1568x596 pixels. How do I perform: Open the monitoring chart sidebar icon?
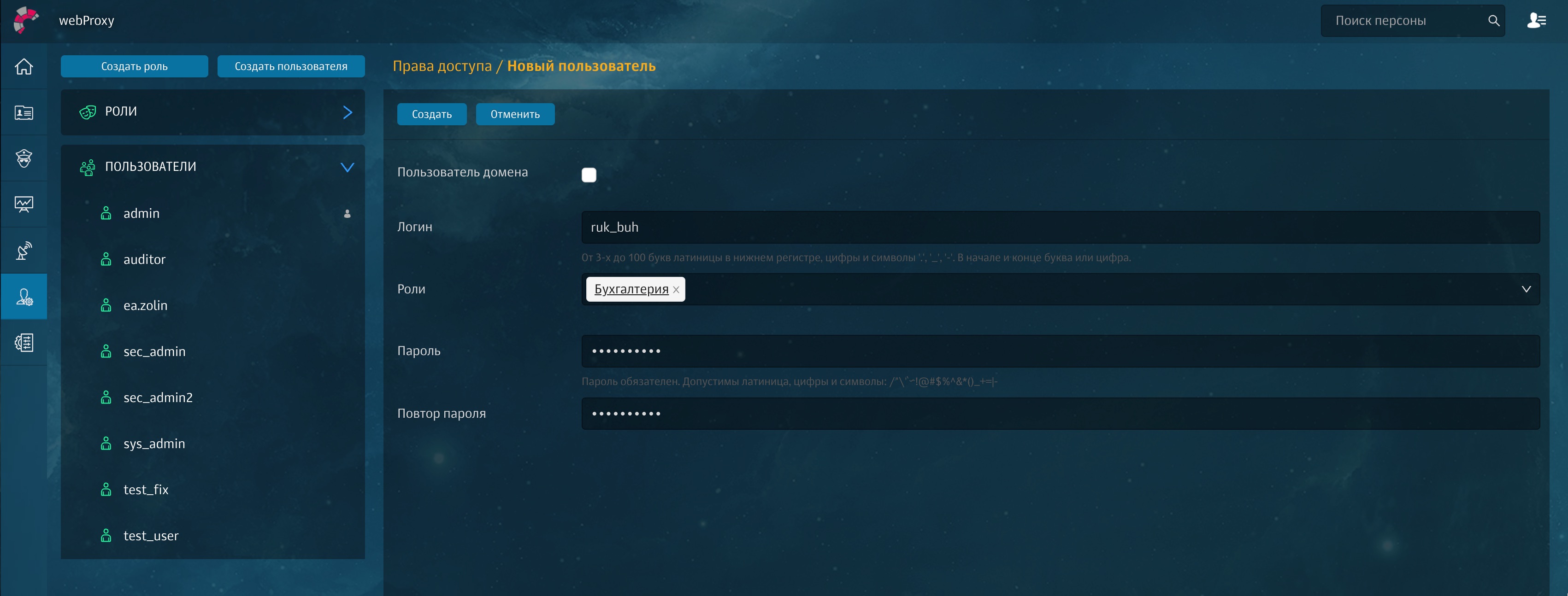[x=24, y=205]
